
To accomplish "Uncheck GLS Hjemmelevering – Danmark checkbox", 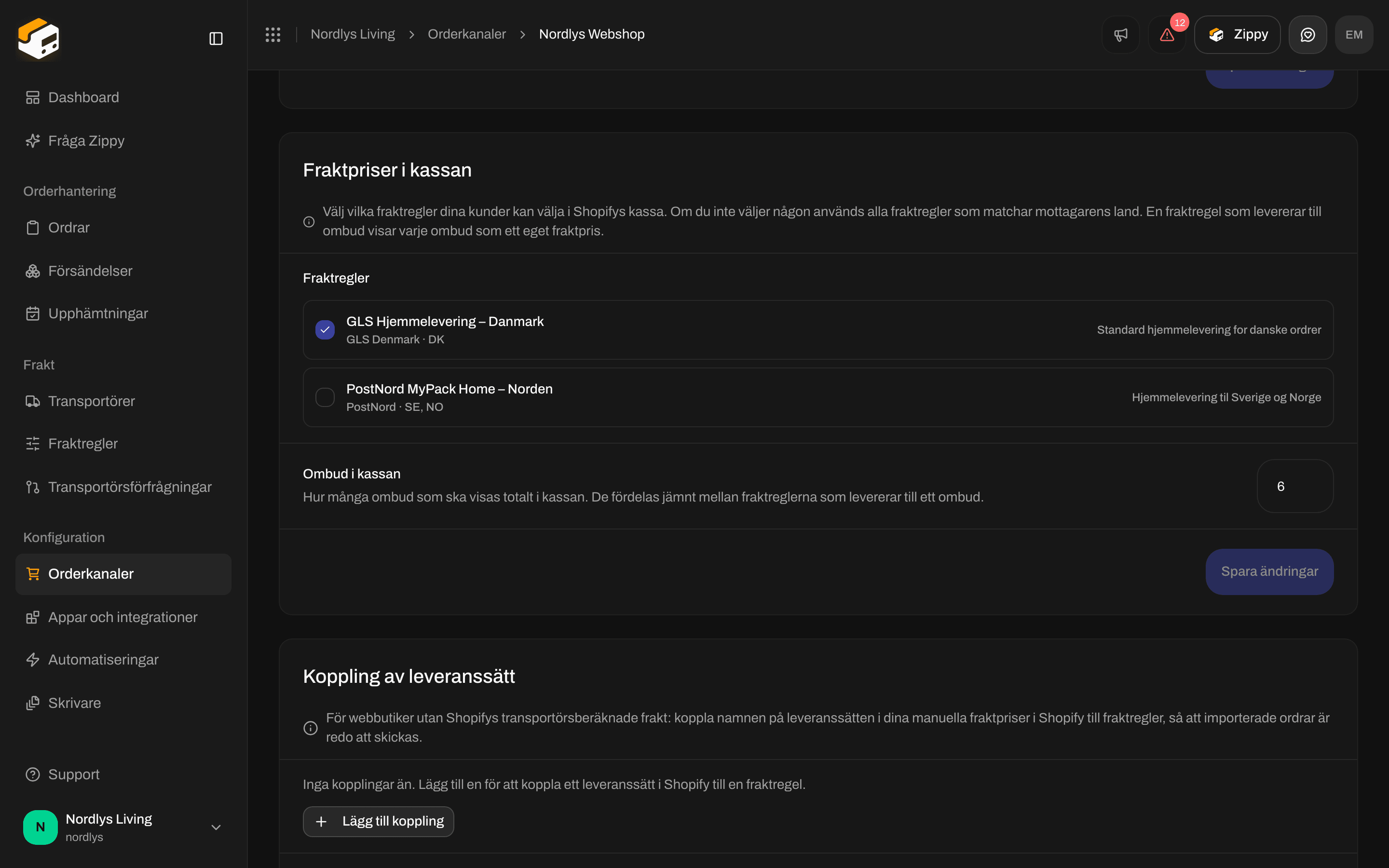I will click(x=325, y=329).
